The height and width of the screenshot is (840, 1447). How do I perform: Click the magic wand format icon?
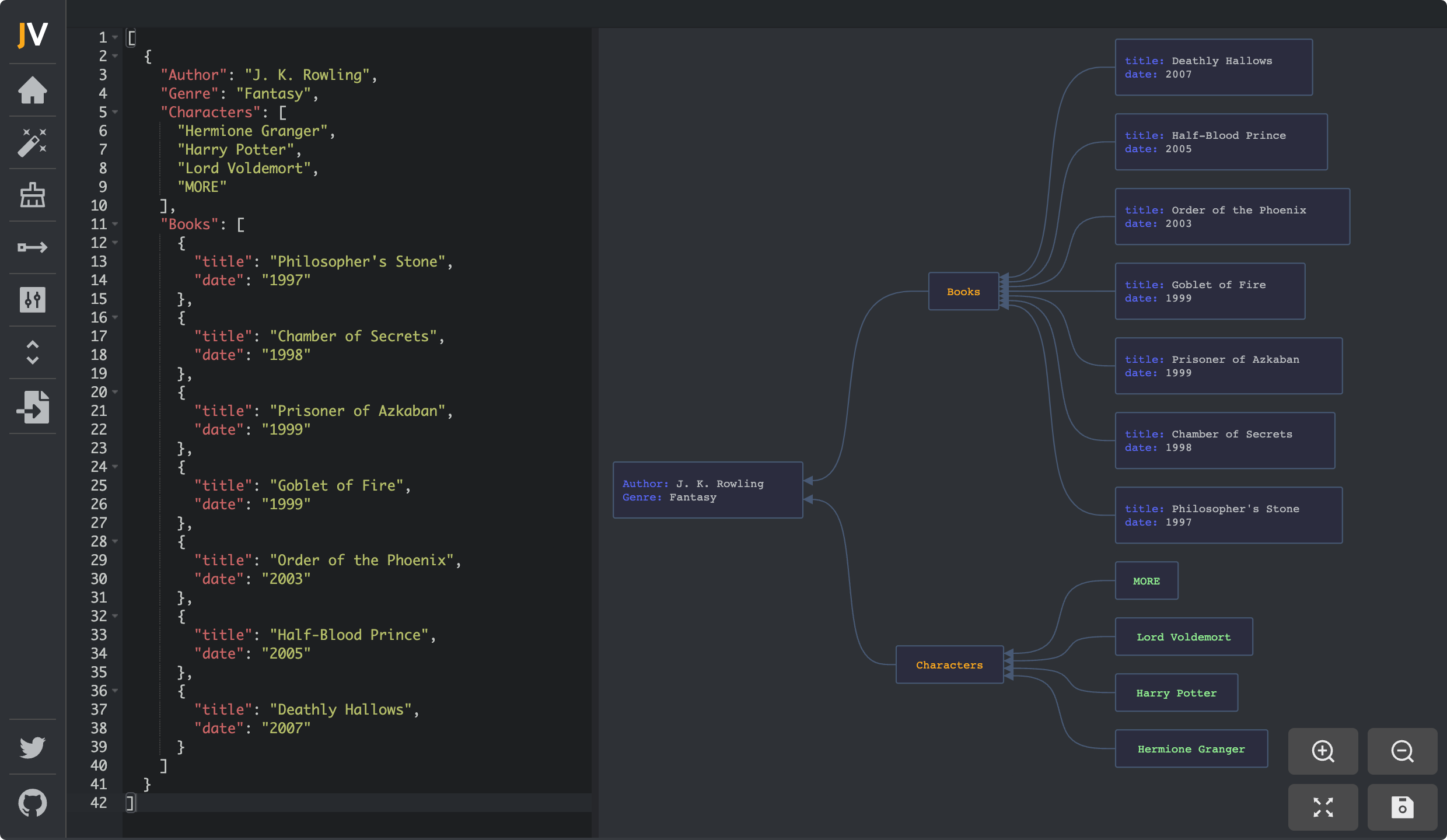point(33,142)
